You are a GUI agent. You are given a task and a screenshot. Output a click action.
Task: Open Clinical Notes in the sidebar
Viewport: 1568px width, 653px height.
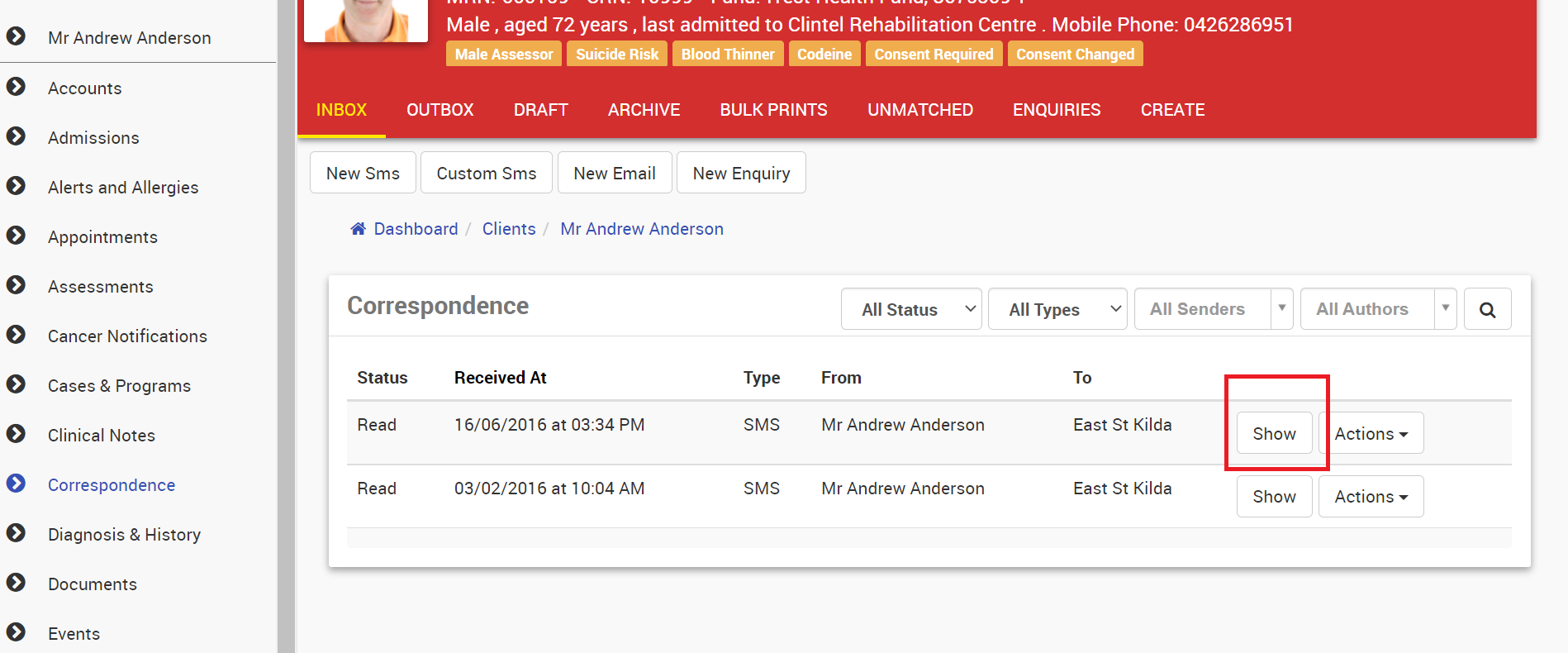tap(102, 435)
